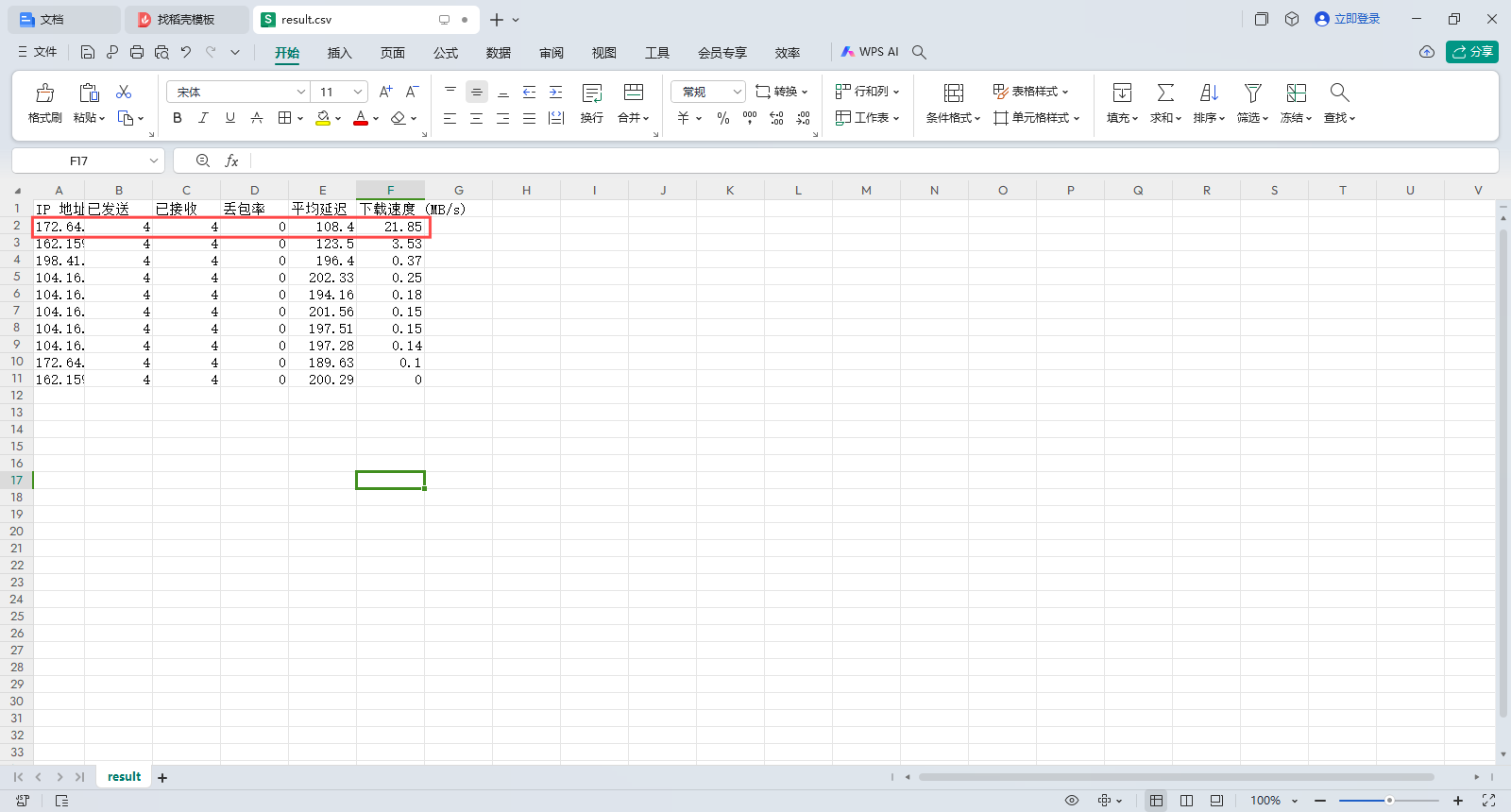
Task: Adjust the zoom slider in status bar
Action: [x=1389, y=801]
